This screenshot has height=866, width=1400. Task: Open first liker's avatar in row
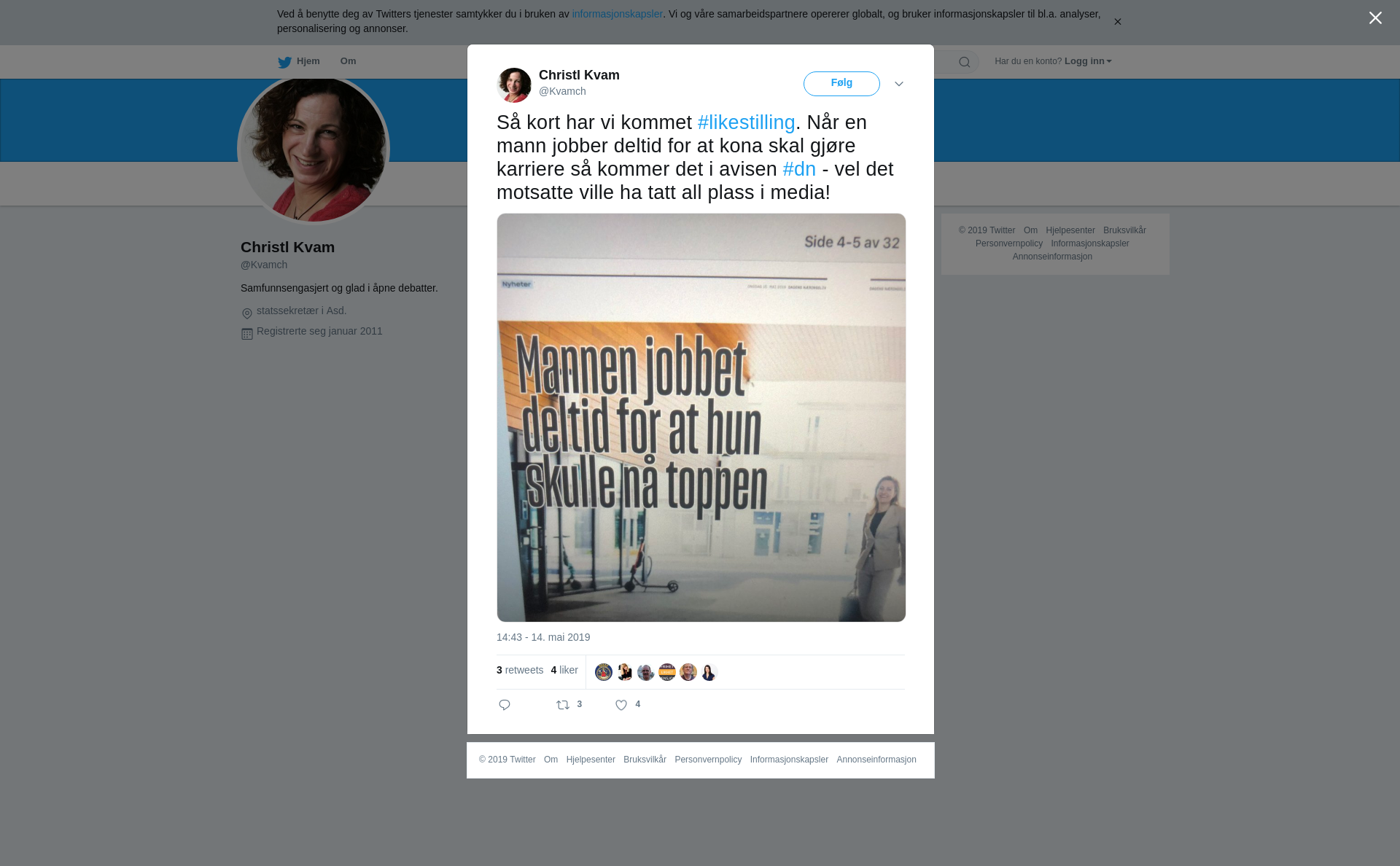(604, 672)
